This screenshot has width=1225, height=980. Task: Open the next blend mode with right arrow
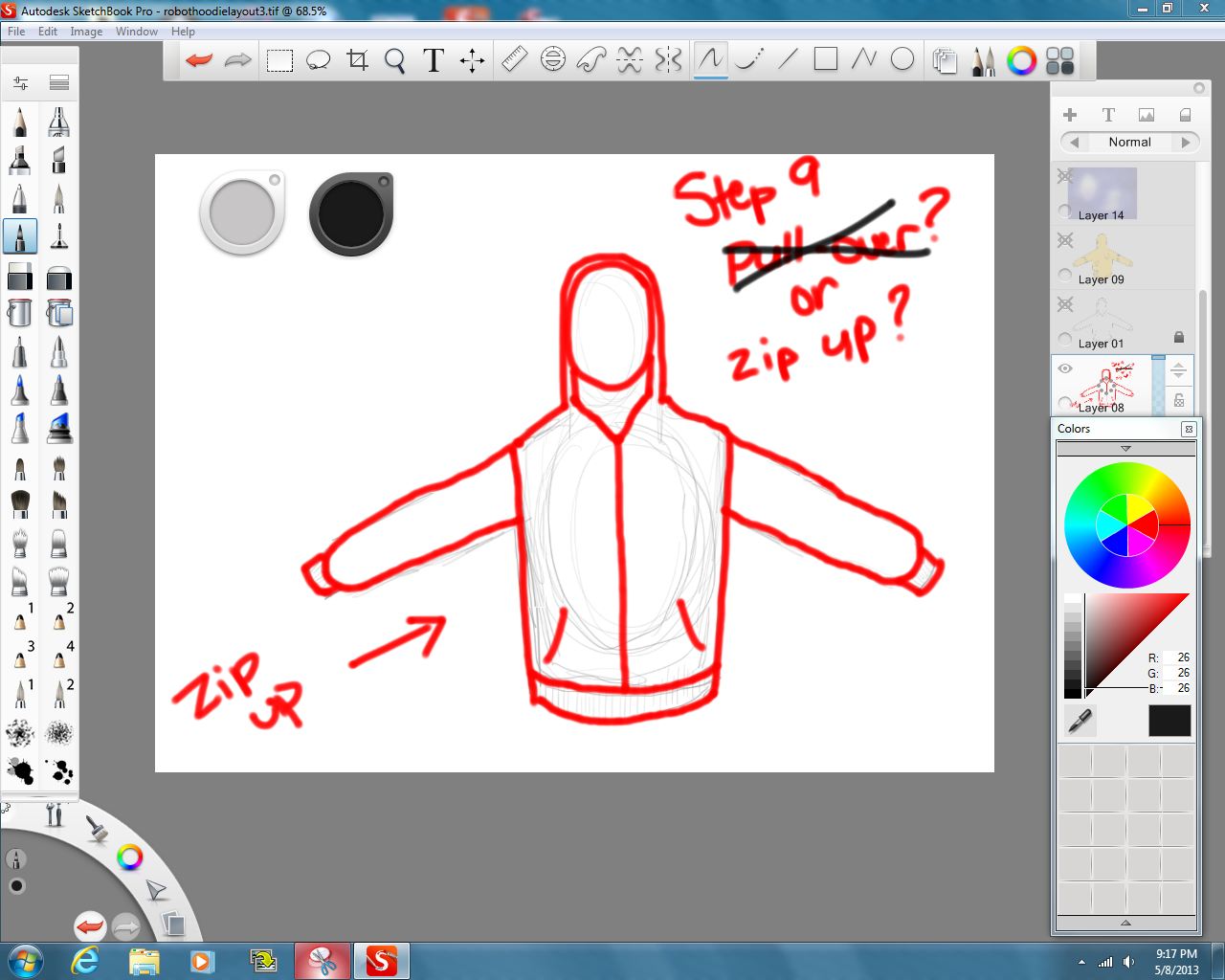[1187, 142]
